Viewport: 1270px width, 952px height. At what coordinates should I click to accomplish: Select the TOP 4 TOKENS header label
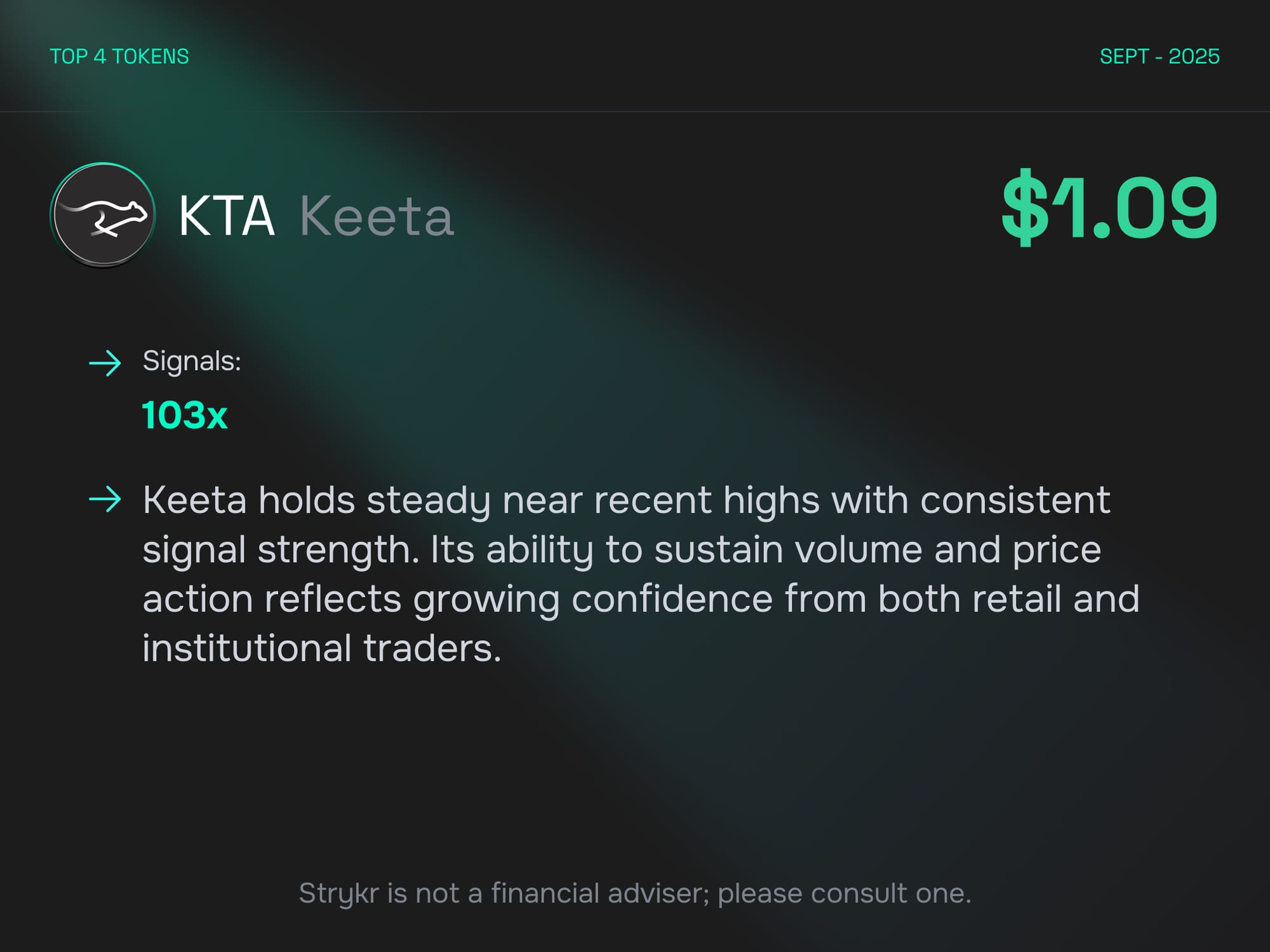pos(119,56)
